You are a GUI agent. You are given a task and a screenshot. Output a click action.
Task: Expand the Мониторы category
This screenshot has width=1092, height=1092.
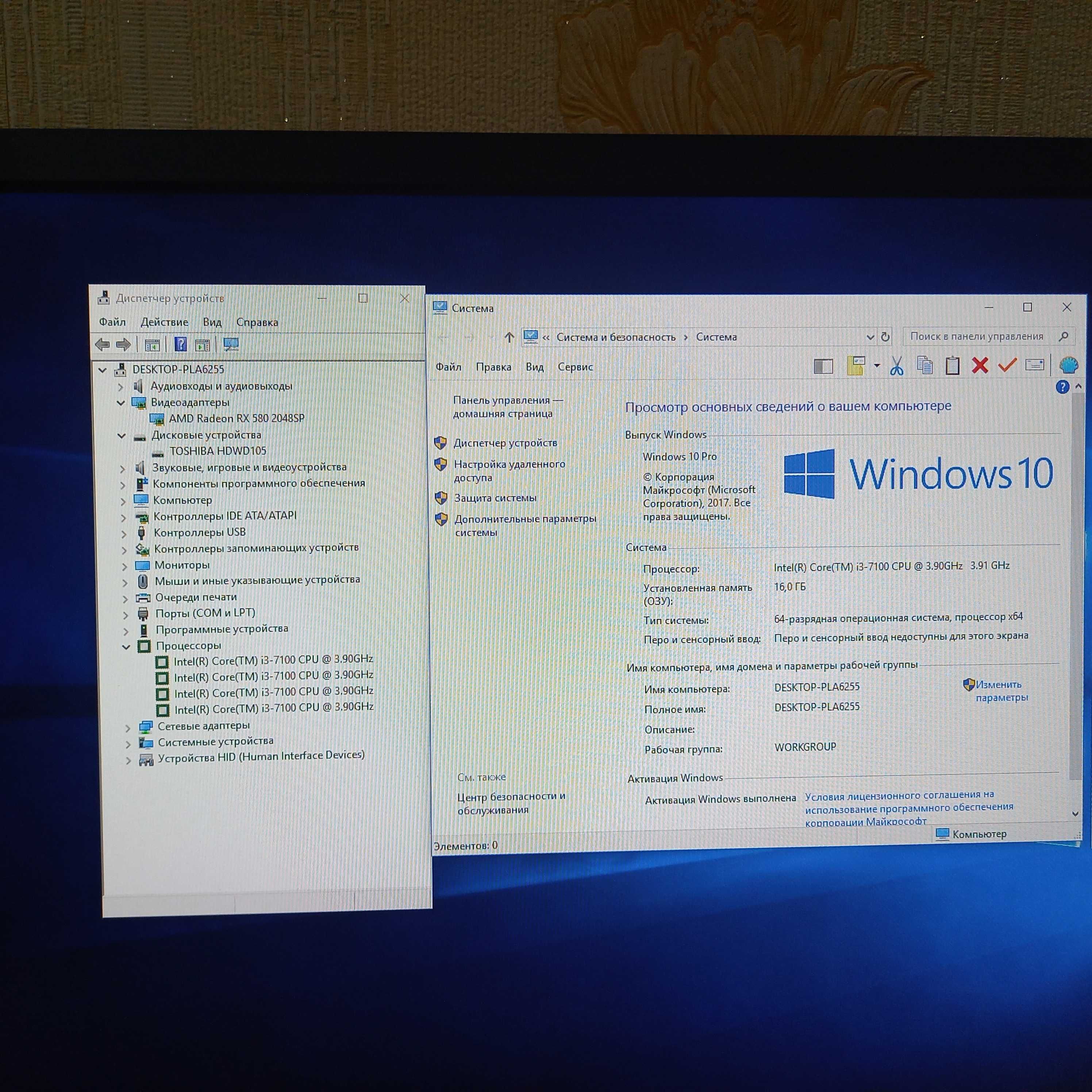click(124, 566)
